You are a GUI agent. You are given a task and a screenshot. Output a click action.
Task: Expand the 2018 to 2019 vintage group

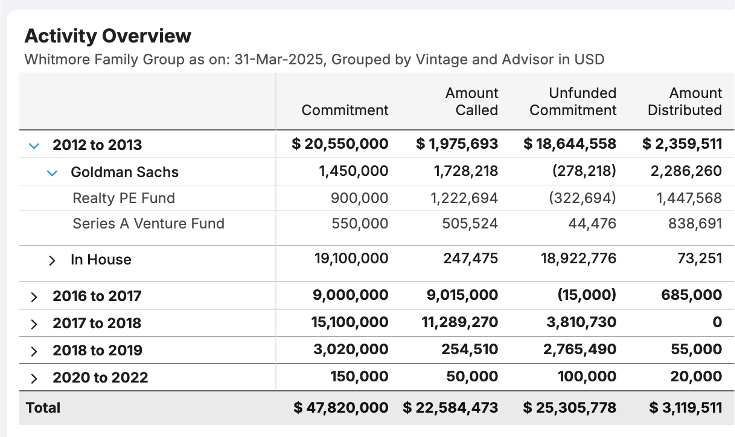tap(34, 351)
